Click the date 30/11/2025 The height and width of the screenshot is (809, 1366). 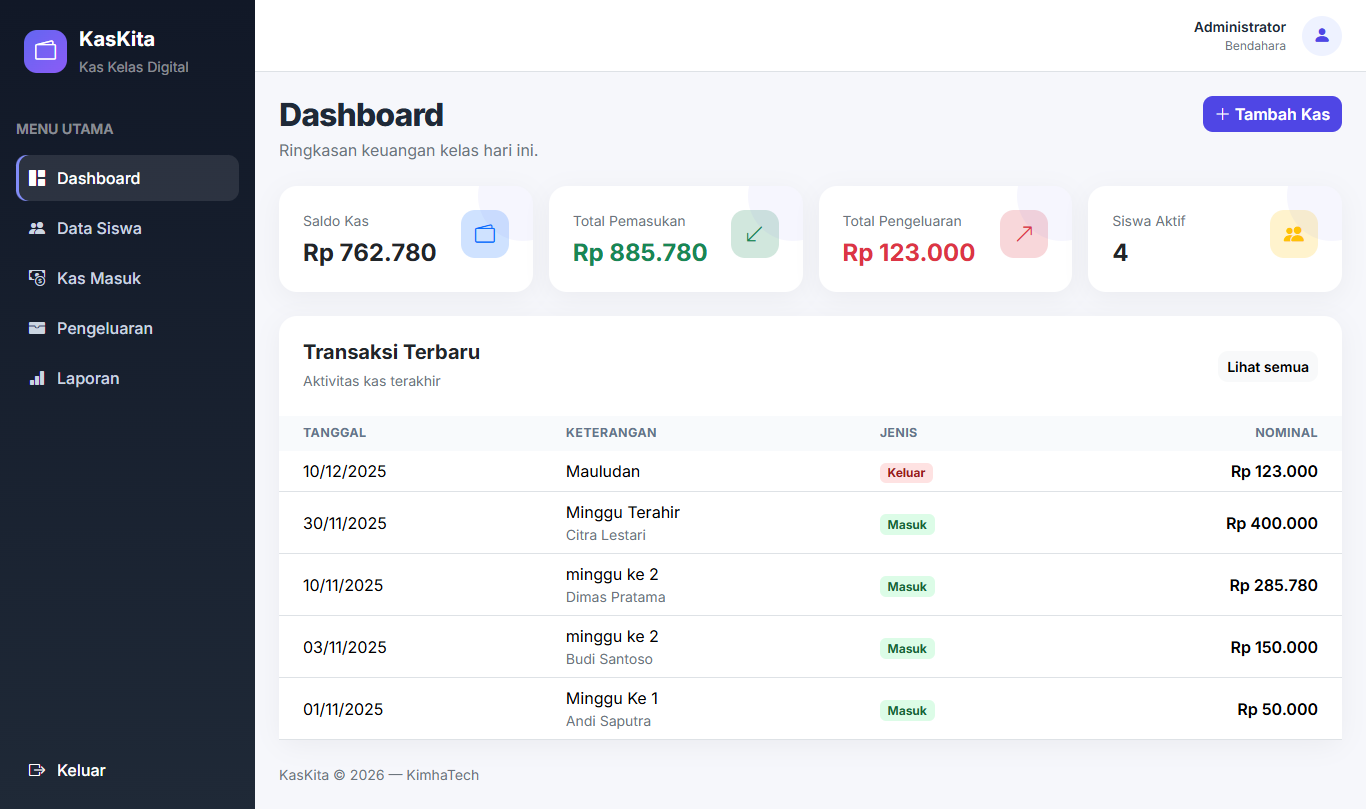(x=345, y=523)
